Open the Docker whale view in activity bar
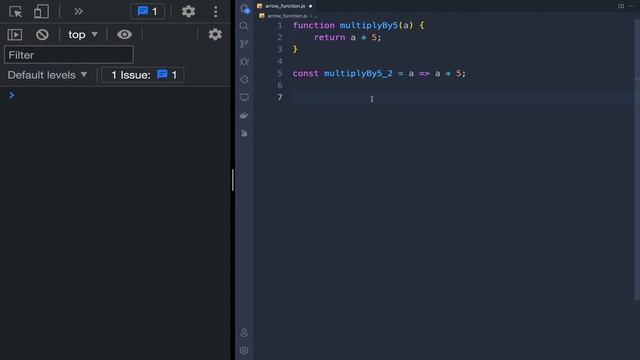Screen dimensions: 640x360 click(244, 116)
